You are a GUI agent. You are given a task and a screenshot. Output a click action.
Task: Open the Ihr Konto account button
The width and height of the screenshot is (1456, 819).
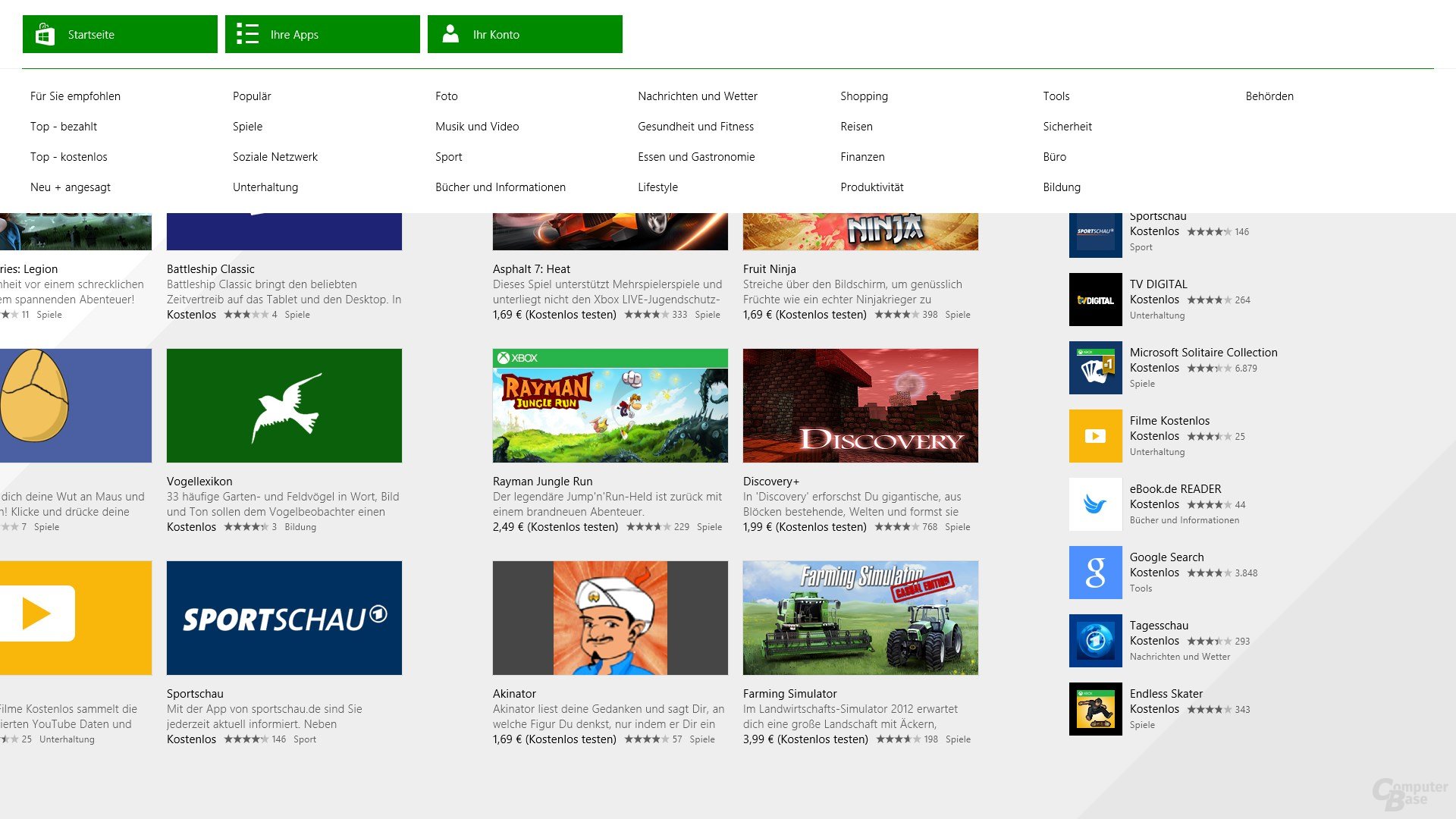pyautogui.click(x=525, y=34)
